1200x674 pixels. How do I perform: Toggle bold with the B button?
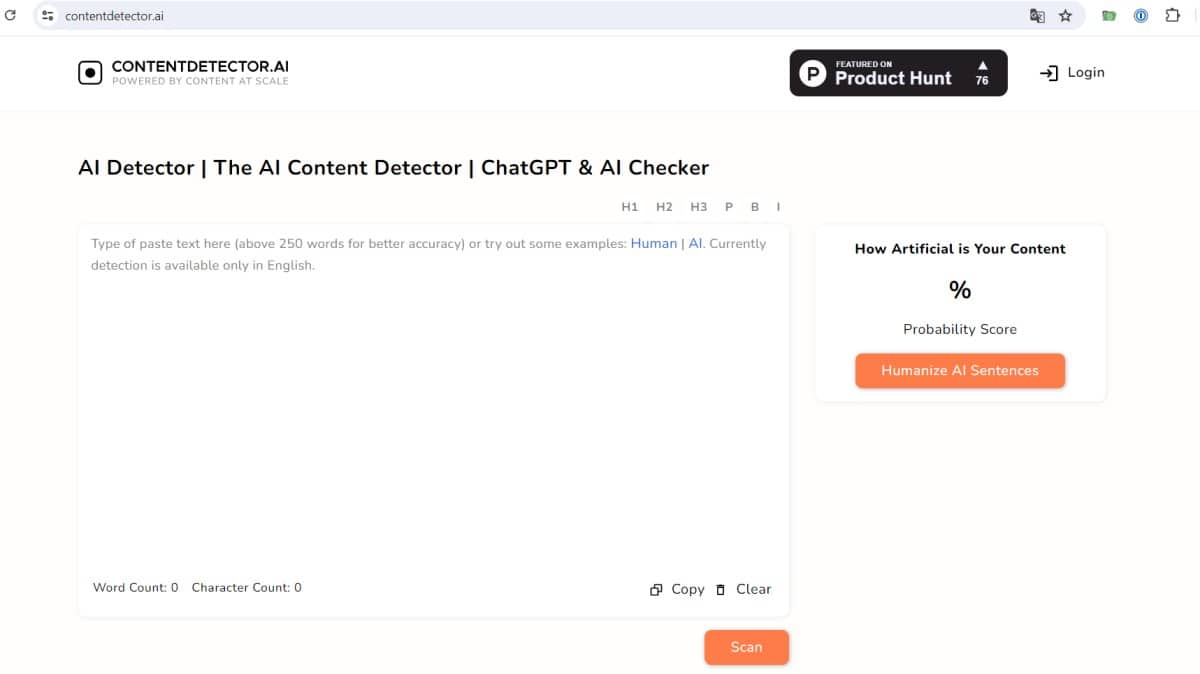[755, 207]
